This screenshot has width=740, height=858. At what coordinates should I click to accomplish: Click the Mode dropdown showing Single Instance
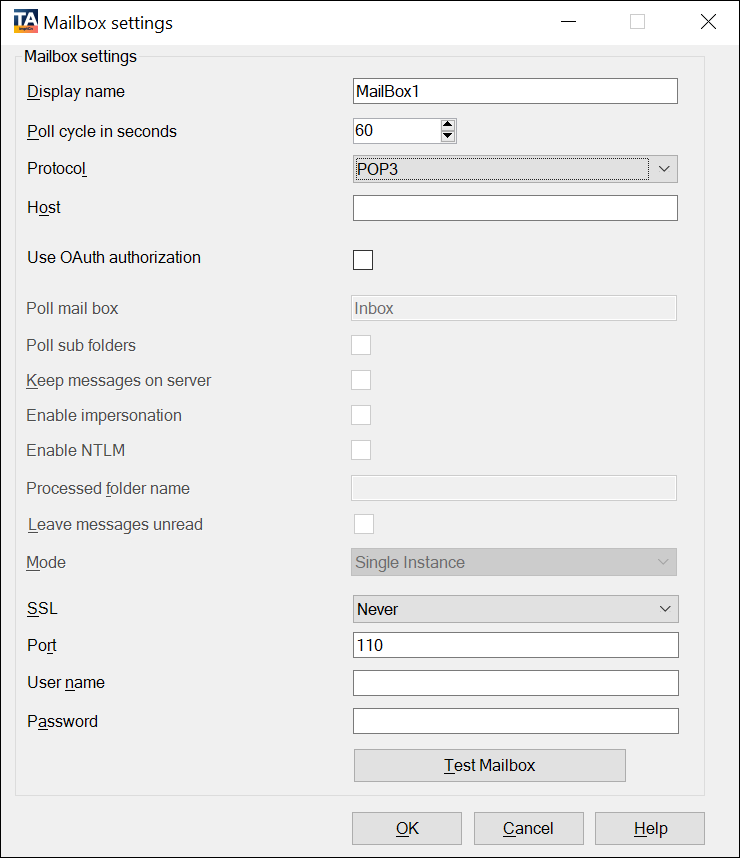pos(515,562)
